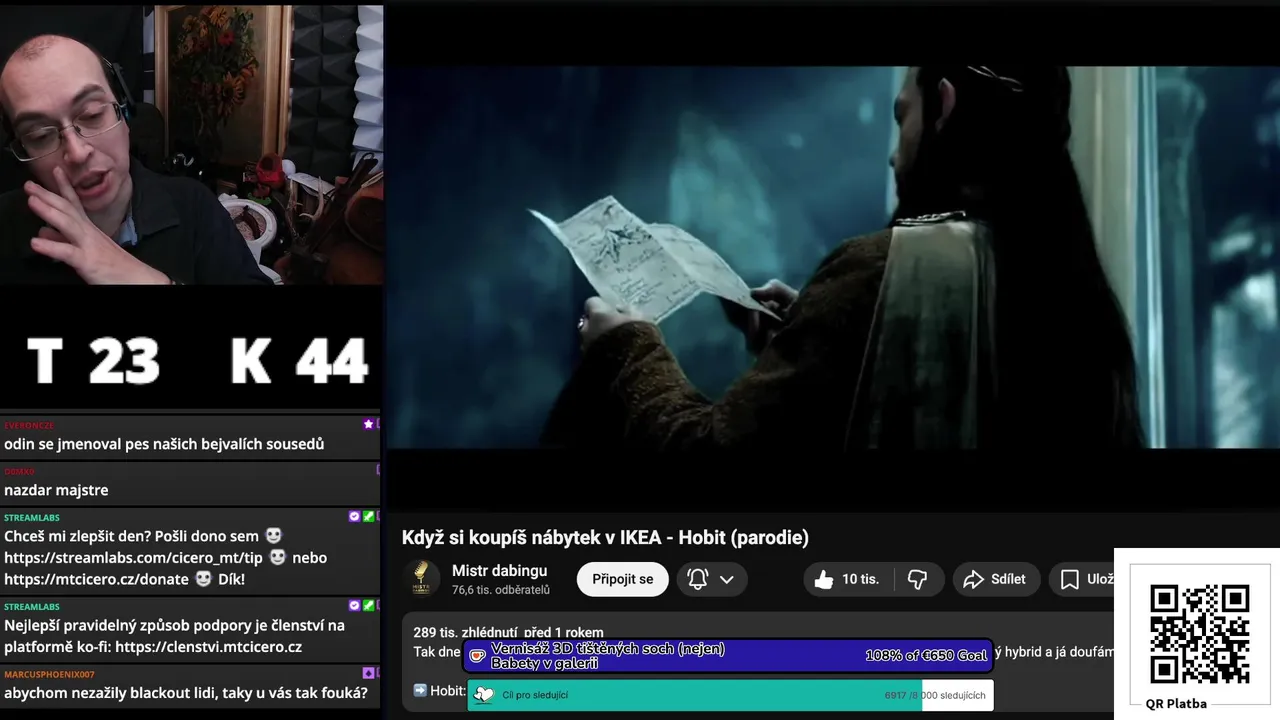This screenshot has height=720, width=1280.
Task: Click the Mistr dabingu channel avatar
Action: coord(421,578)
